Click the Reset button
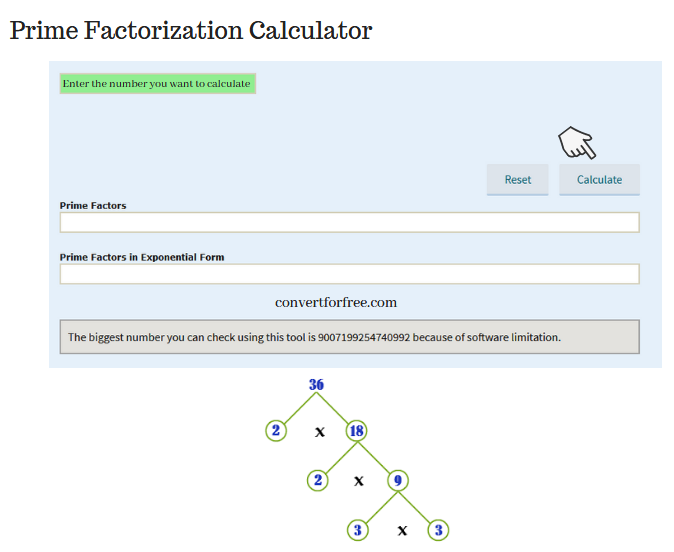Viewport: 674px width, 552px height. click(x=518, y=180)
